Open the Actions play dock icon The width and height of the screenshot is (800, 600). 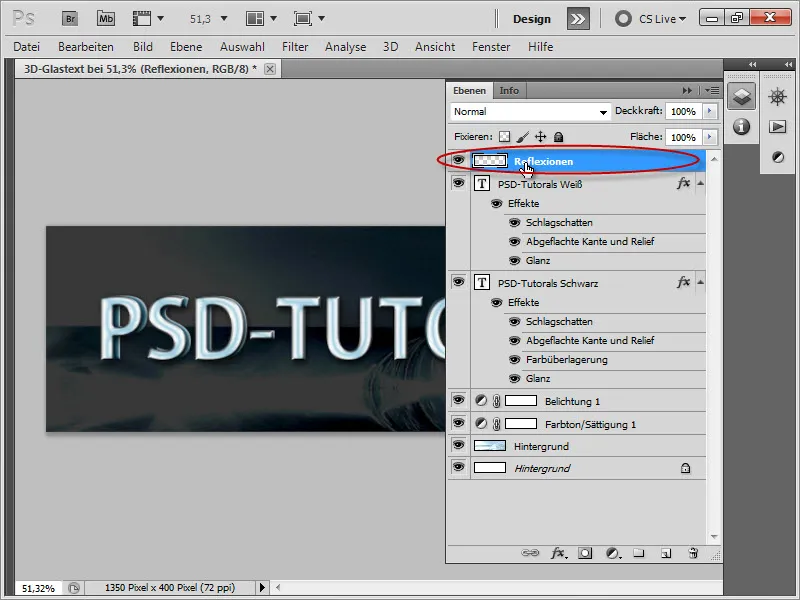778,127
